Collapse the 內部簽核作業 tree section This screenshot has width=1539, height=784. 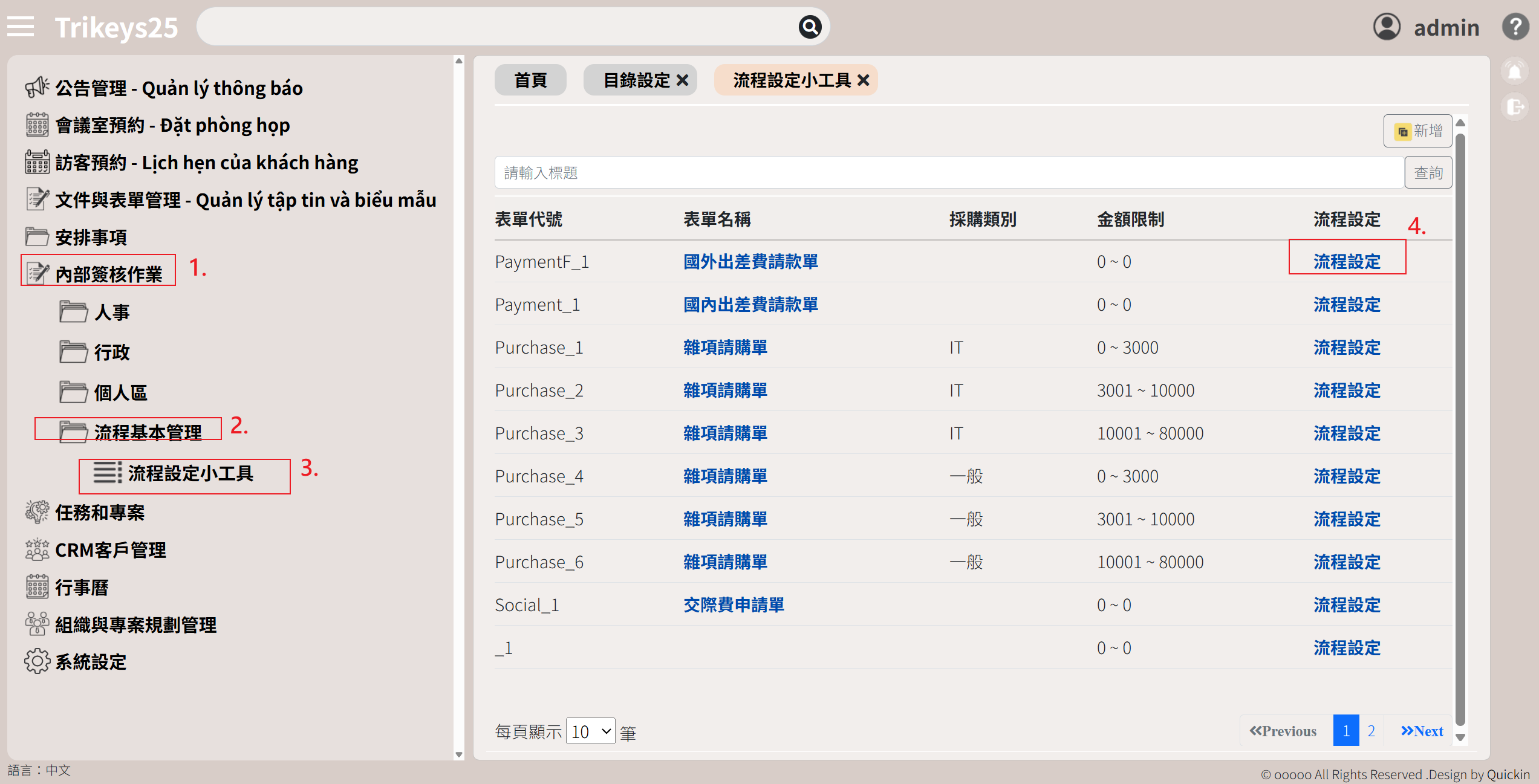109,274
